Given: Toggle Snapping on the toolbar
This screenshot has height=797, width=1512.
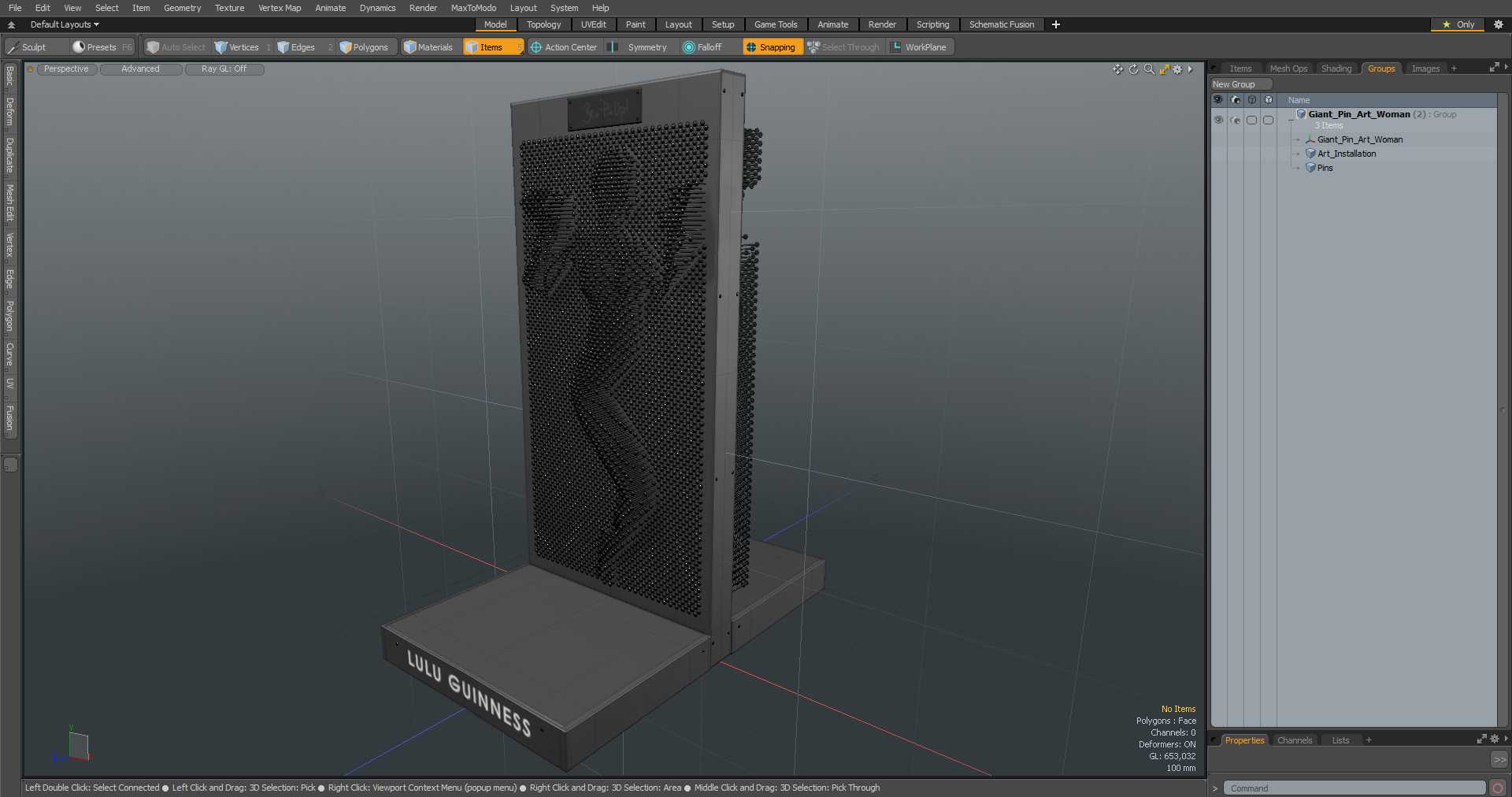Looking at the screenshot, I should coord(771,47).
